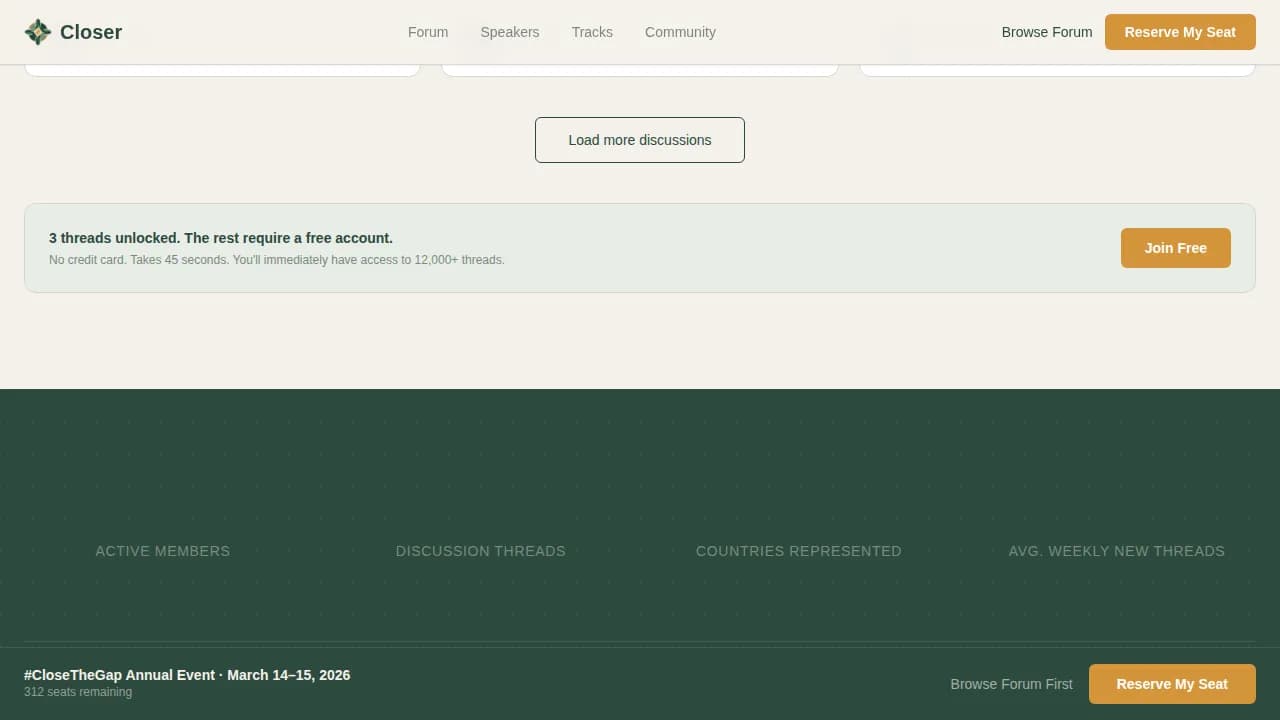Click the Closer logo icon

(37, 31)
